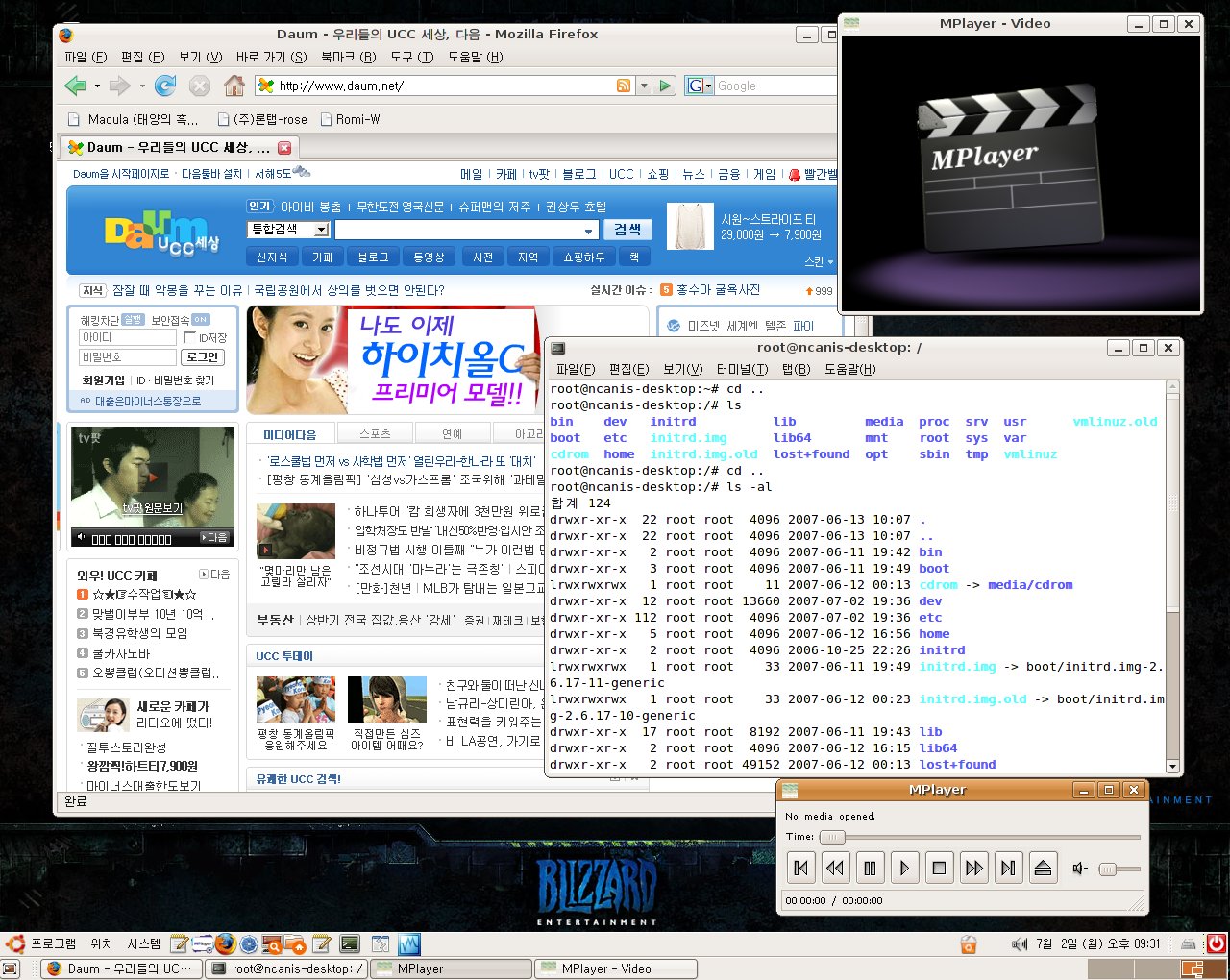
Task: Expand the address bar URL history dropdown
Action: [644, 86]
